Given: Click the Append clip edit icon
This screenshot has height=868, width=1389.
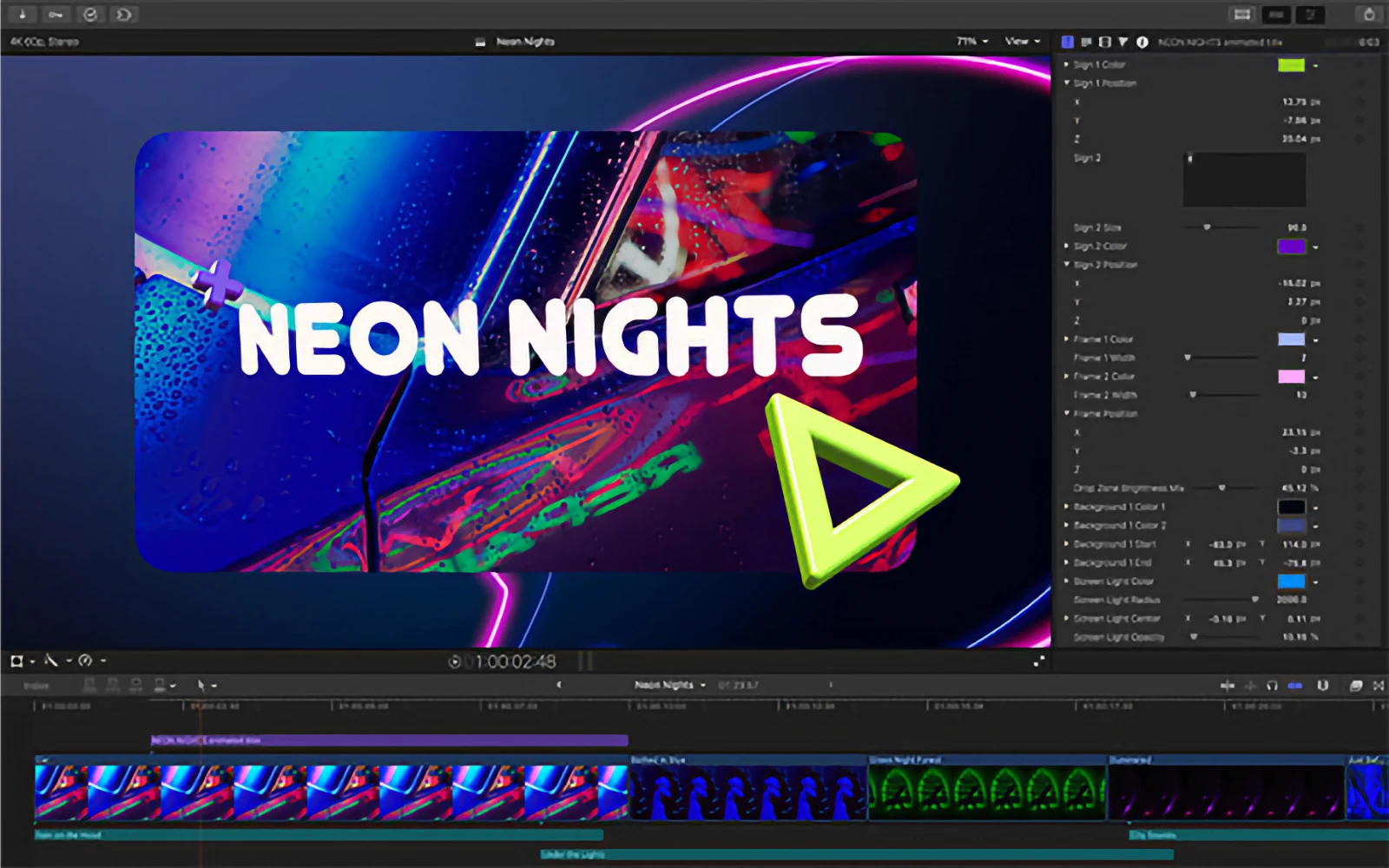Looking at the screenshot, I should [x=135, y=686].
